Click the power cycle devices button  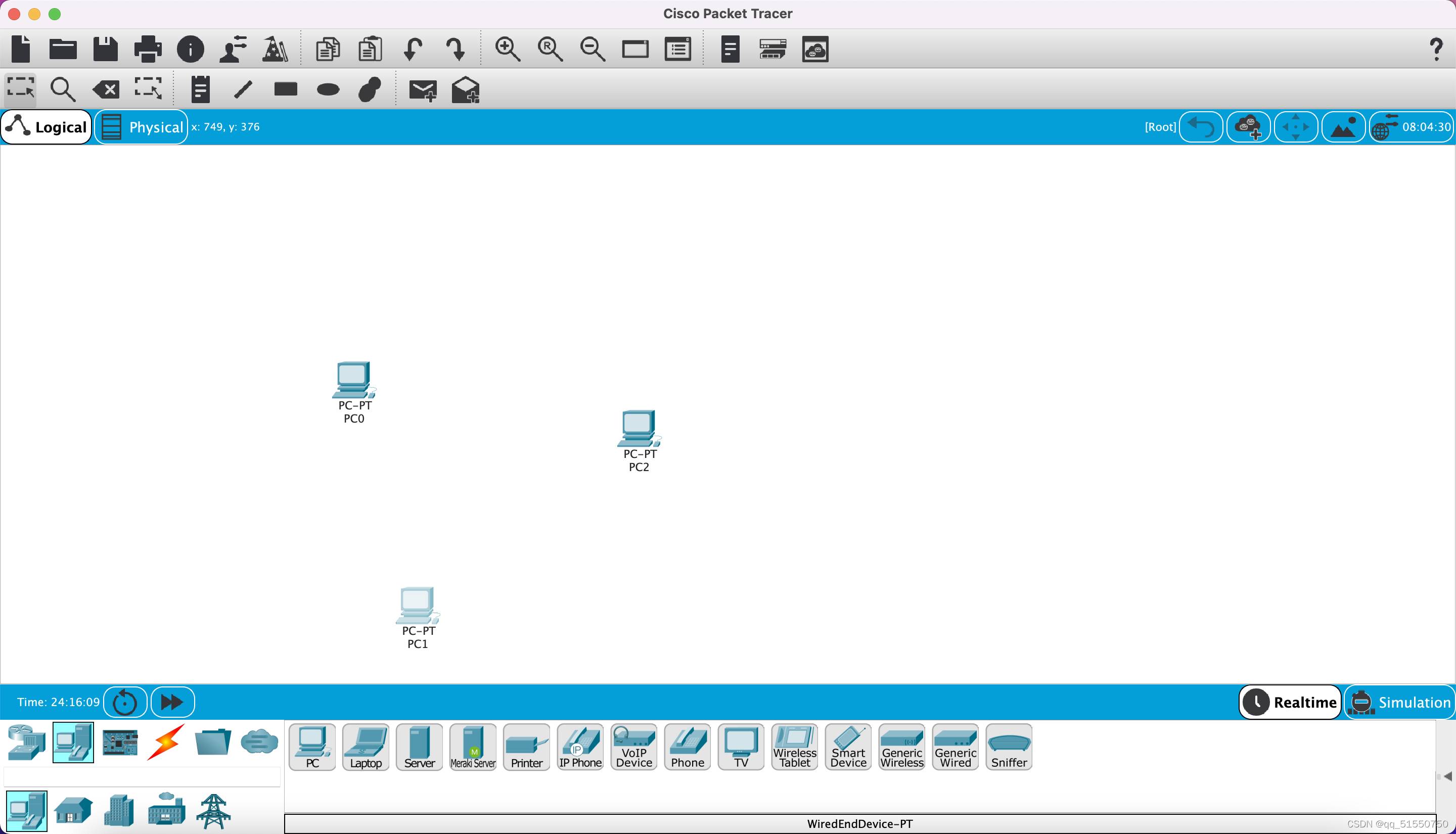tap(125, 702)
